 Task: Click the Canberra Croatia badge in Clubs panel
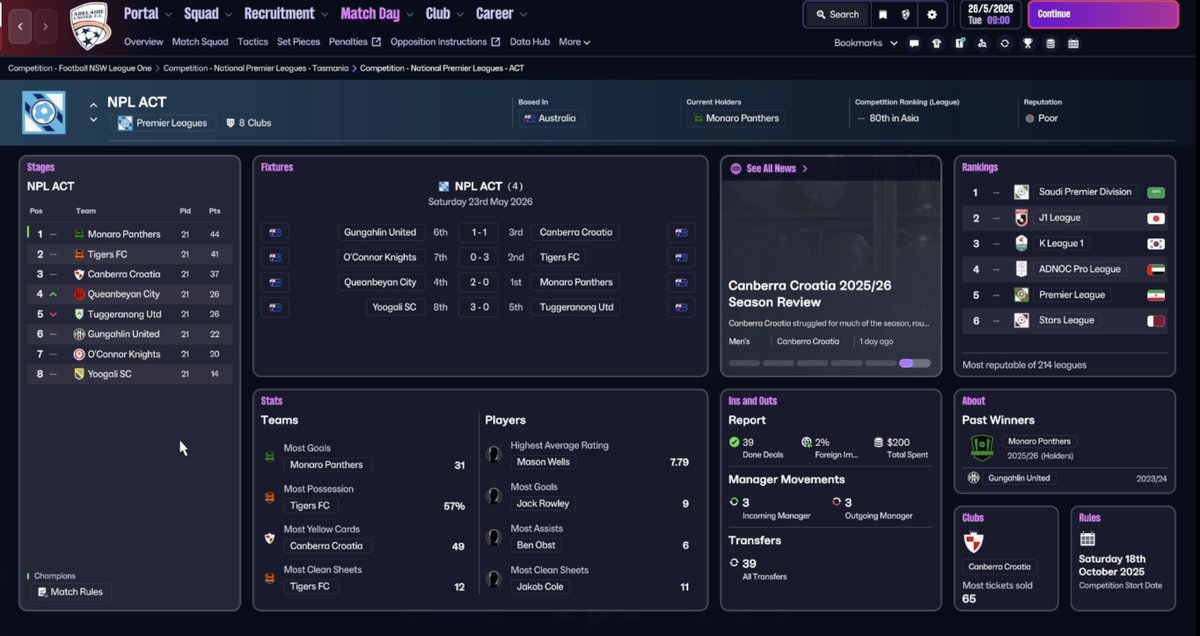[x=975, y=543]
